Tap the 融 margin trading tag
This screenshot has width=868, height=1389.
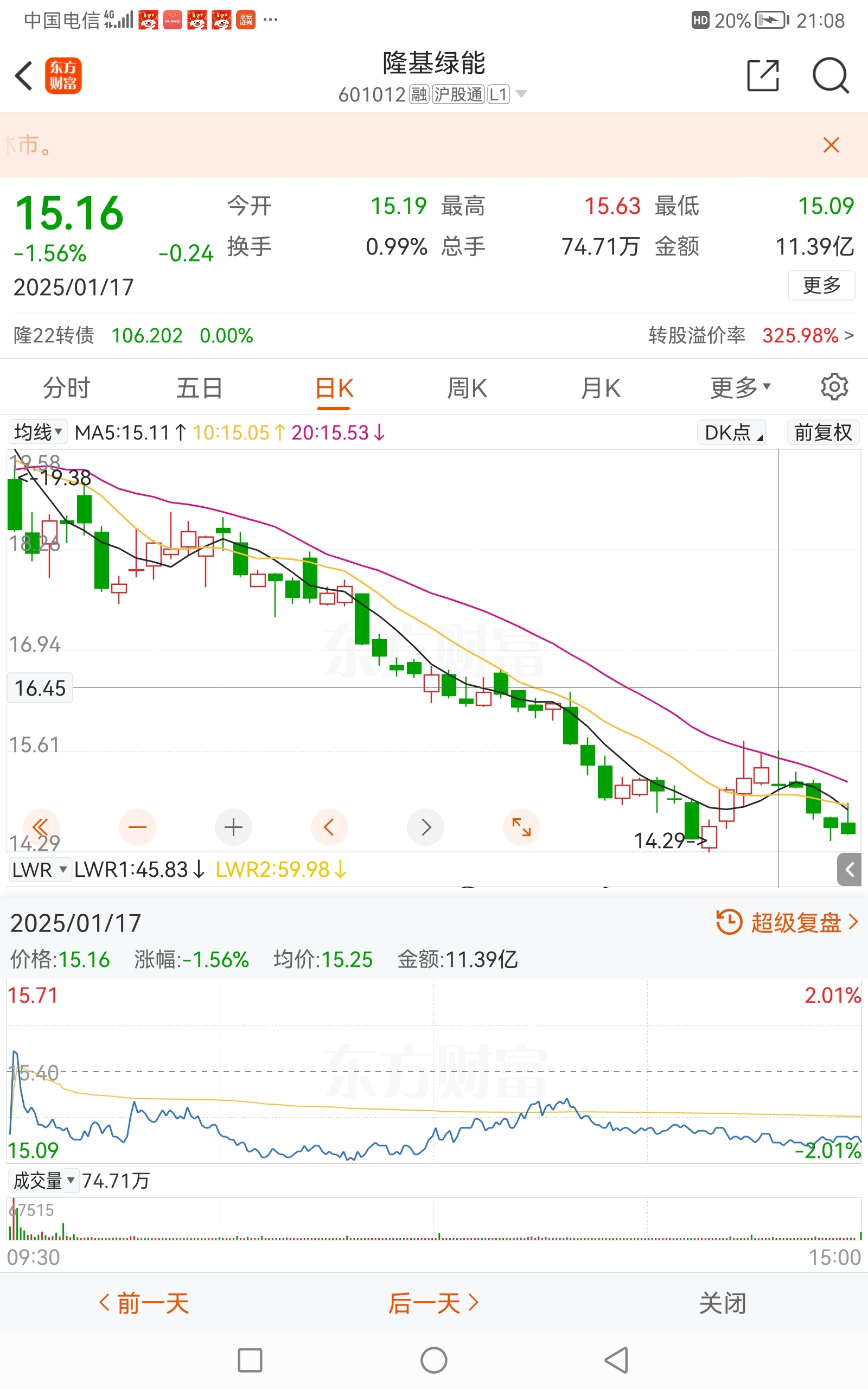tap(419, 94)
